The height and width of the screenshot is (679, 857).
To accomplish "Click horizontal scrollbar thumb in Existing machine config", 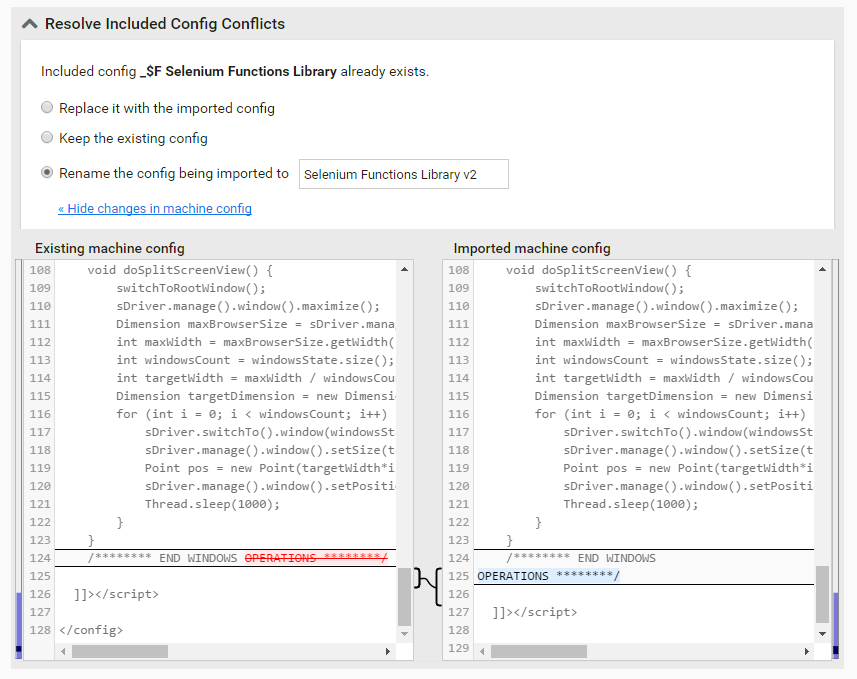I will 120,651.
